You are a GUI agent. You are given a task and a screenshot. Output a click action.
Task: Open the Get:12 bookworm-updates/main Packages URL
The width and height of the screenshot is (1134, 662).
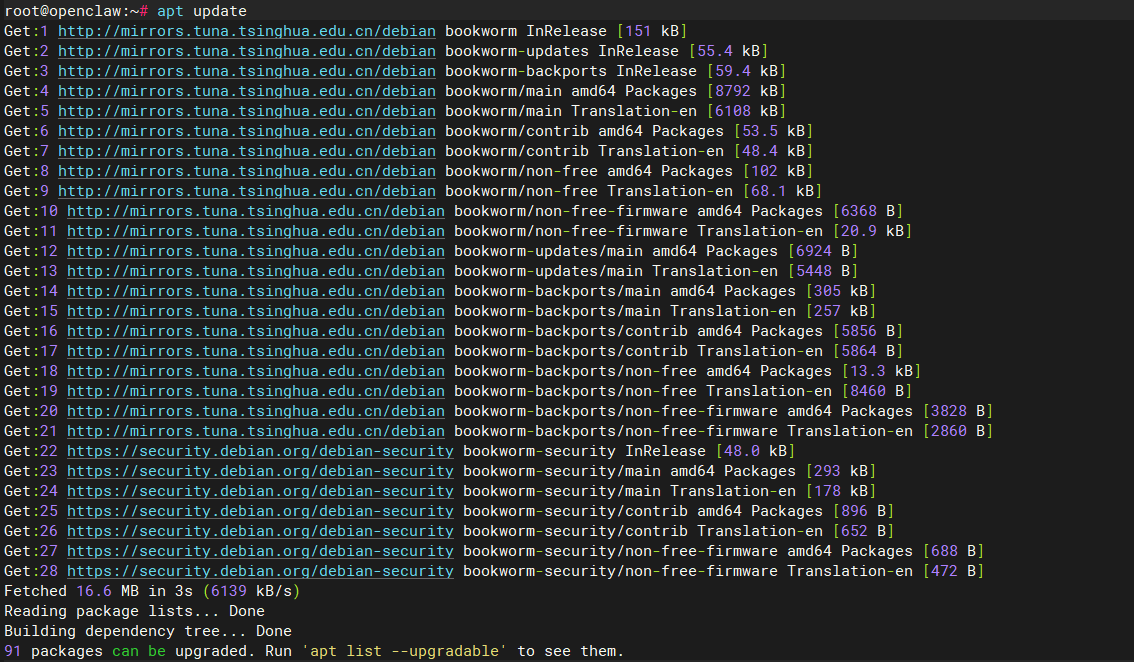[x=256, y=251]
